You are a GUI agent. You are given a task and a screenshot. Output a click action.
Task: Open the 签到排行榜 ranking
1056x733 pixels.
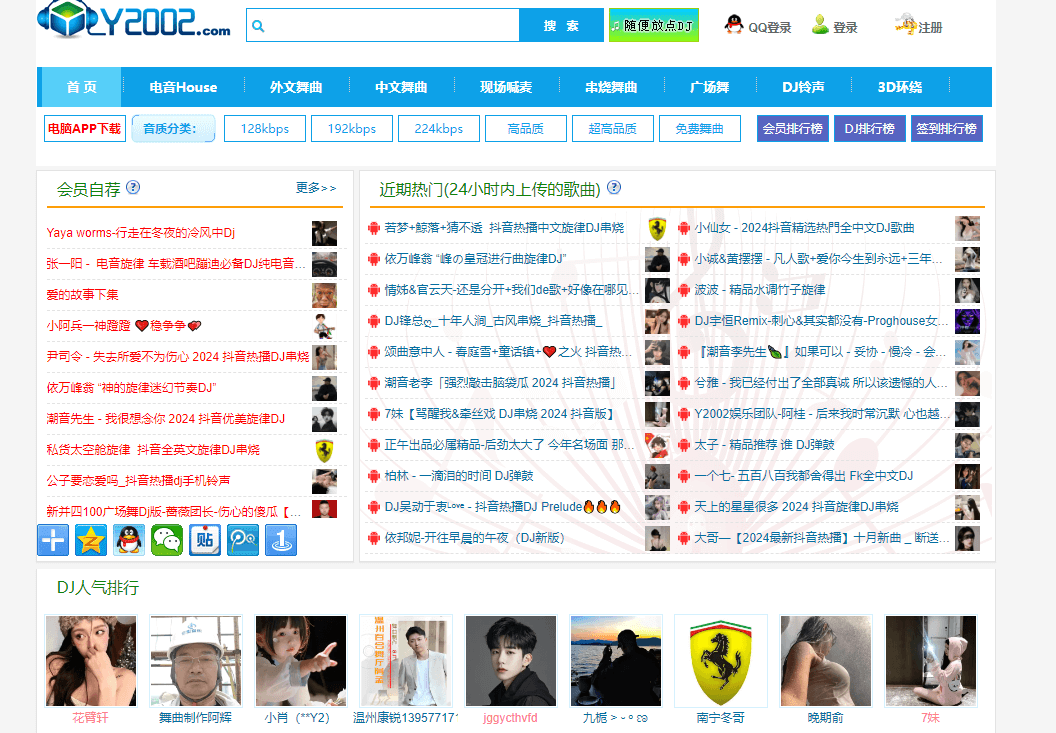click(946, 129)
